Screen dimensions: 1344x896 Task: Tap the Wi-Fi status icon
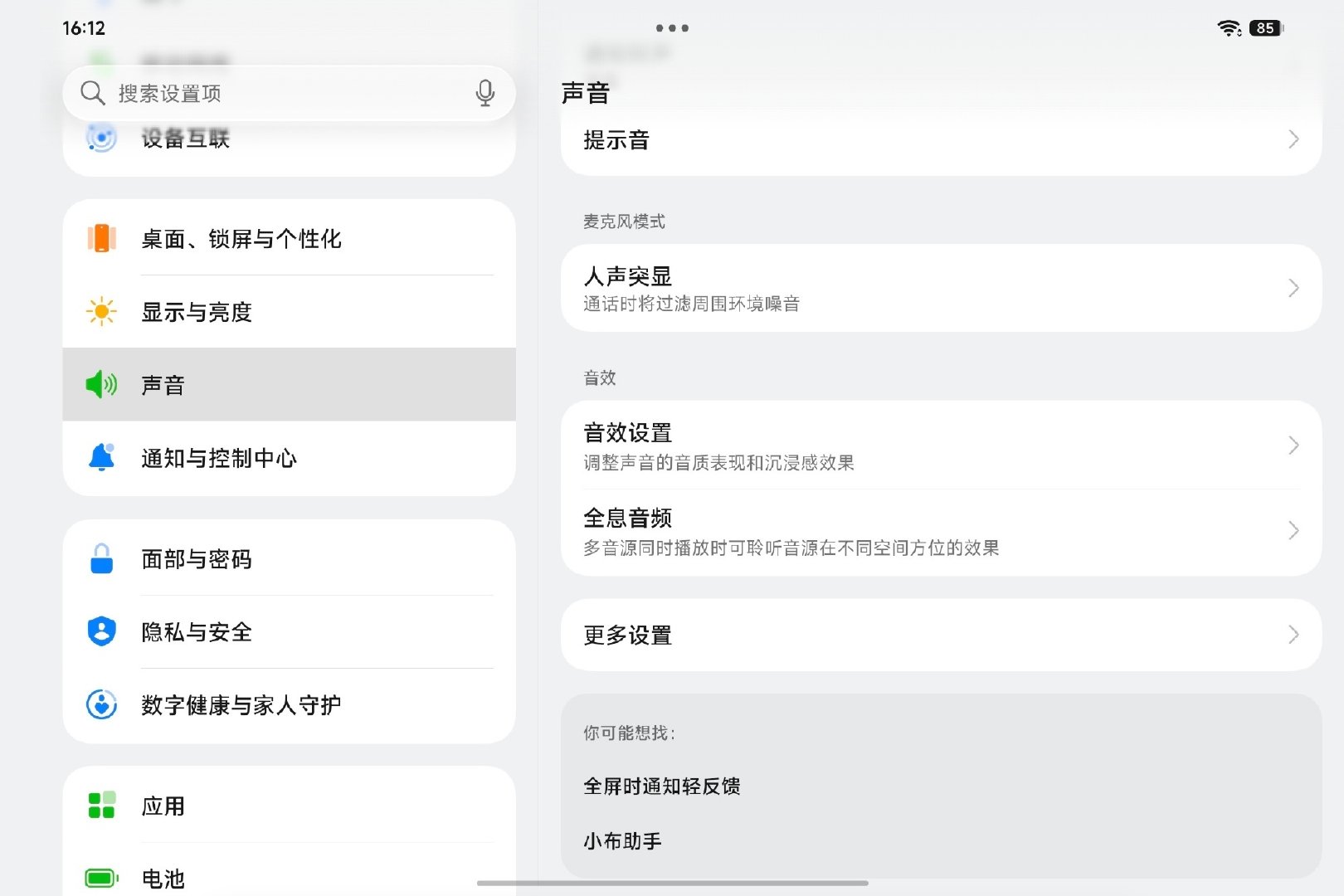point(1229,28)
